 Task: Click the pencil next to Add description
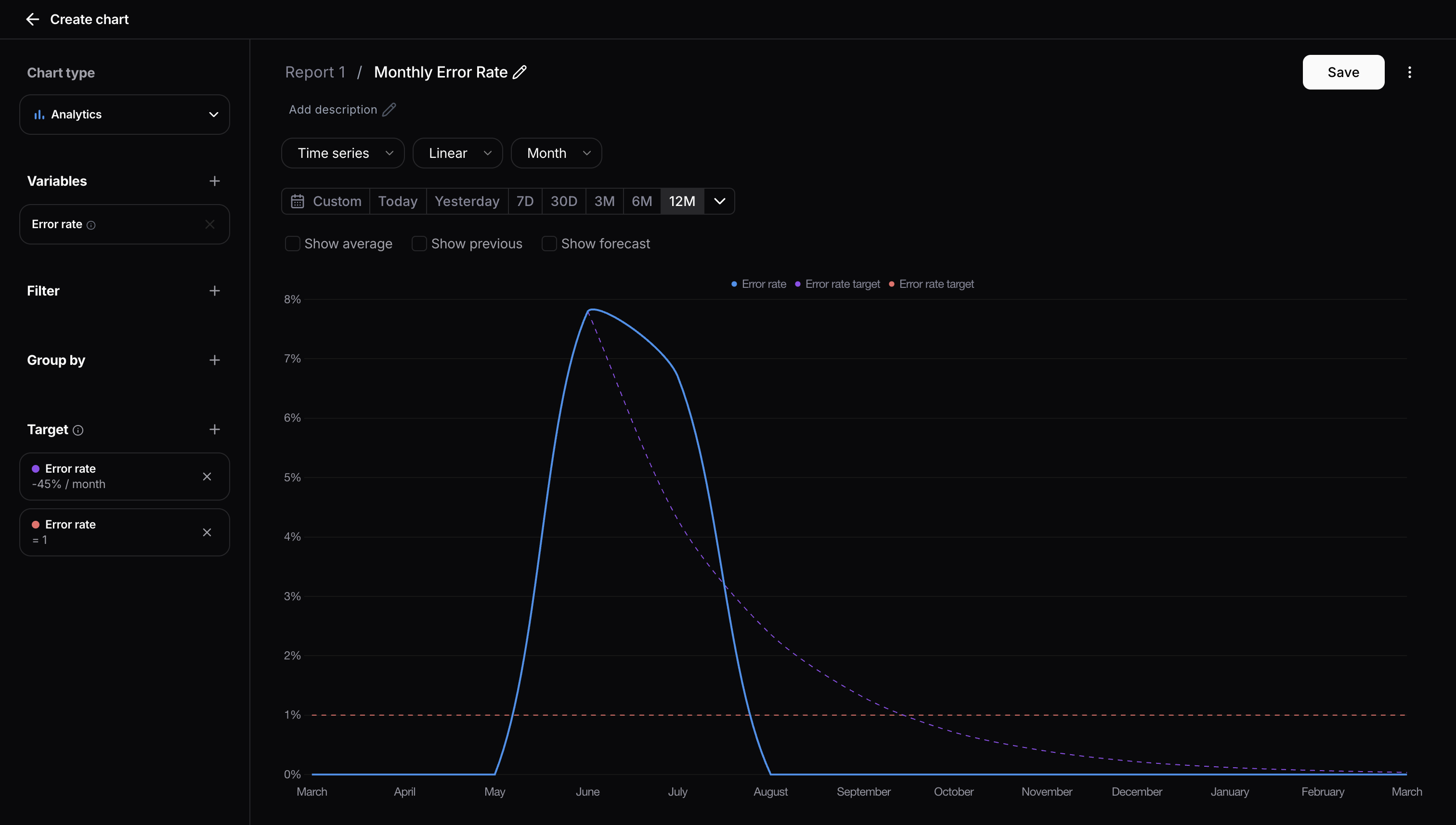pos(390,109)
